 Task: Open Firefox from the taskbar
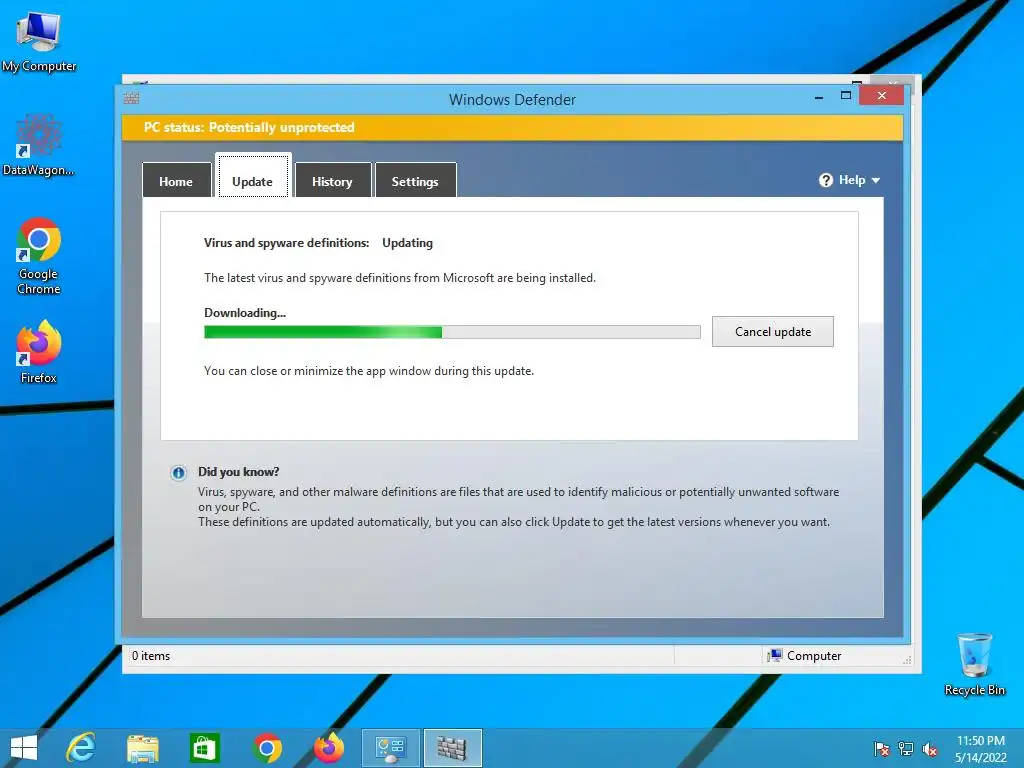[x=329, y=748]
